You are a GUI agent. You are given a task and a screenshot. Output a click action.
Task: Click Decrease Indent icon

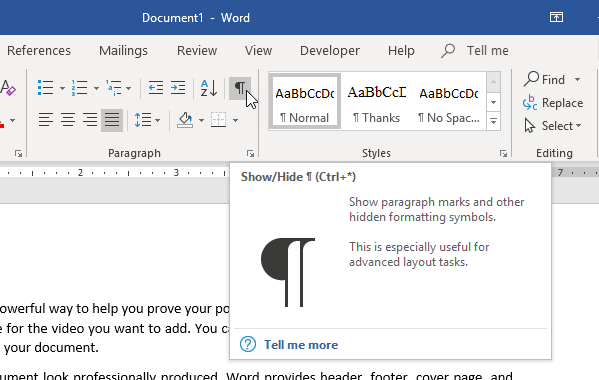[x=156, y=88]
